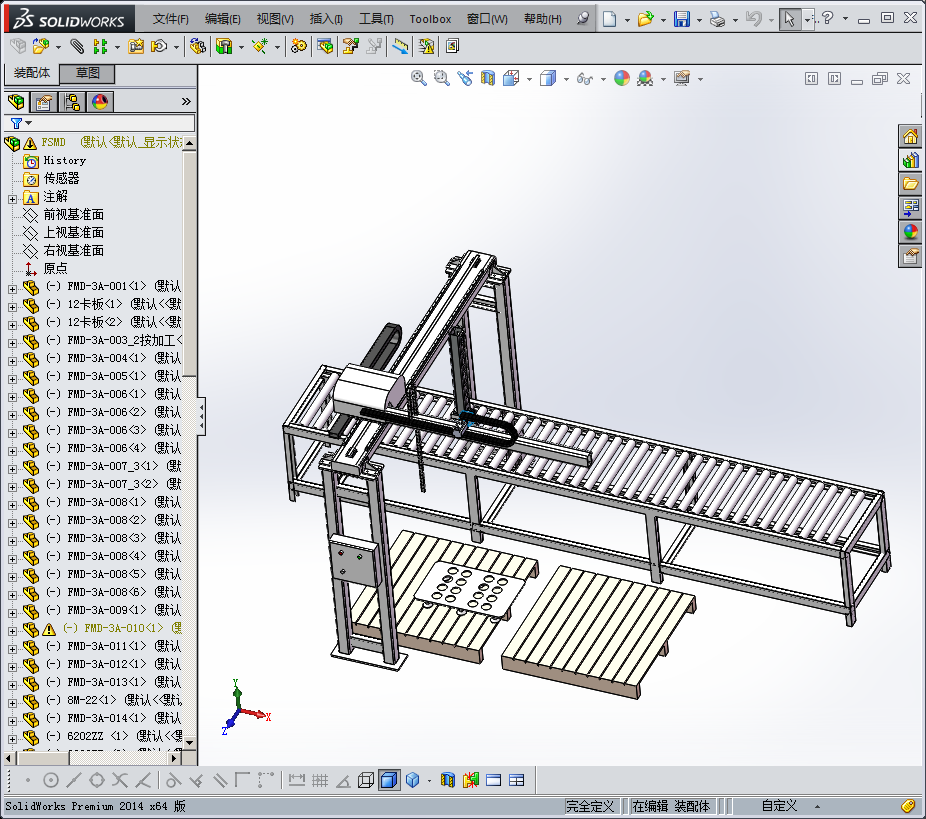The width and height of the screenshot is (926, 819).
Task: Click the Apply Scene color ball icon
Action: [645, 78]
